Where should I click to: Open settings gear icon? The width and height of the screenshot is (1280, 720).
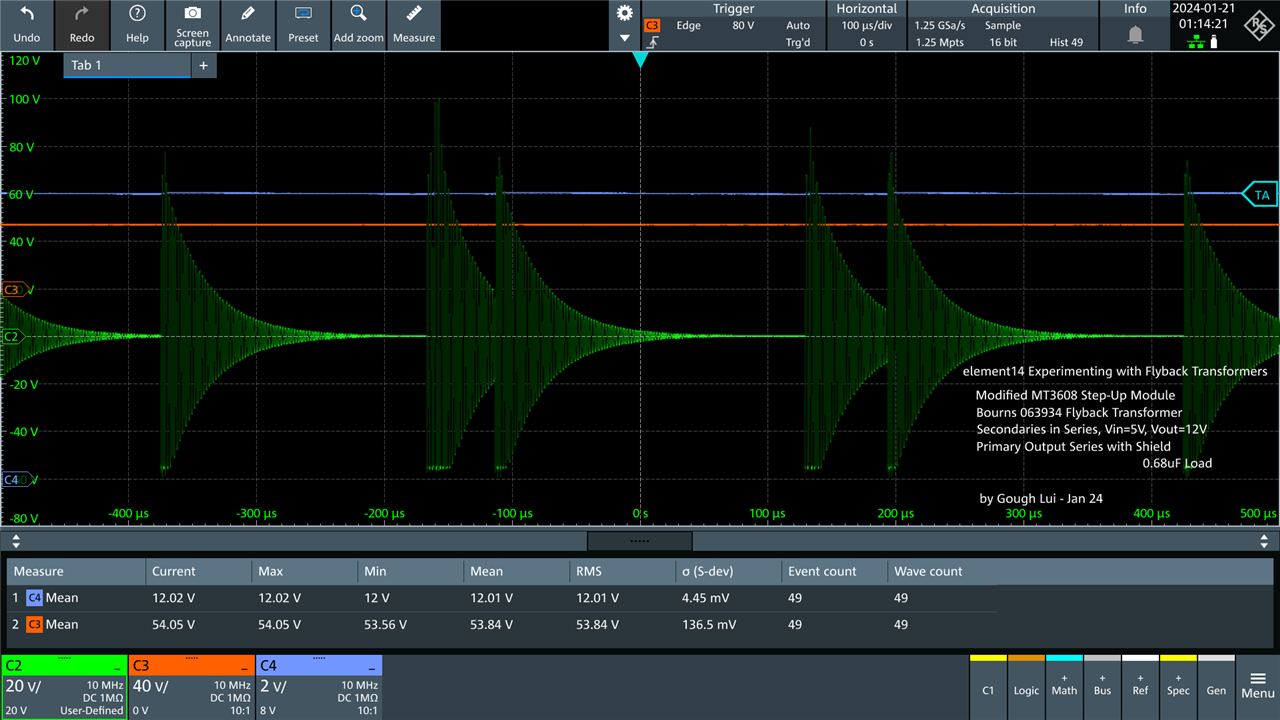[625, 13]
